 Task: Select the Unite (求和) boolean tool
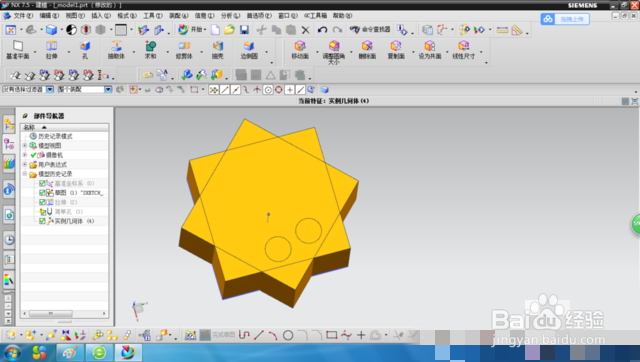[150, 50]
